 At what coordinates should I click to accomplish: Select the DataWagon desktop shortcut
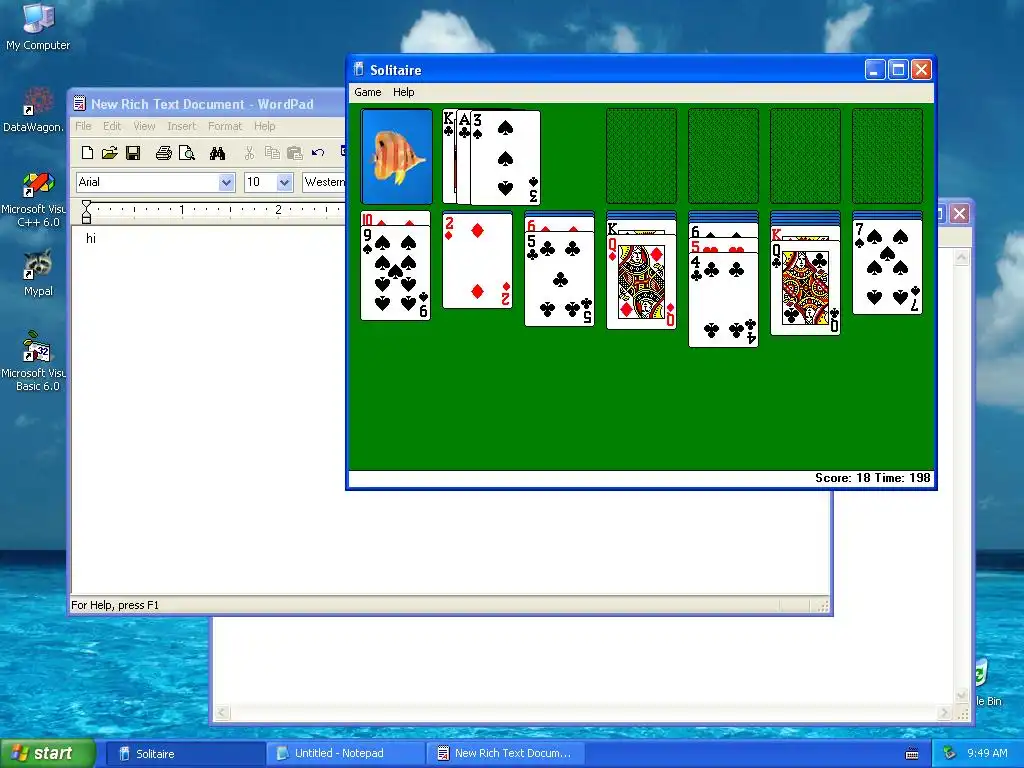[34, 110]
